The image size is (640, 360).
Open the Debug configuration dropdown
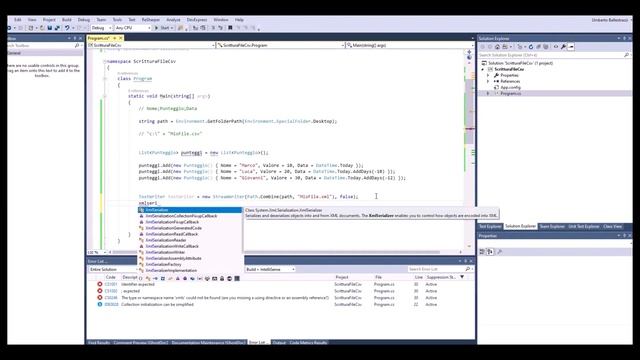pos(101,28)
